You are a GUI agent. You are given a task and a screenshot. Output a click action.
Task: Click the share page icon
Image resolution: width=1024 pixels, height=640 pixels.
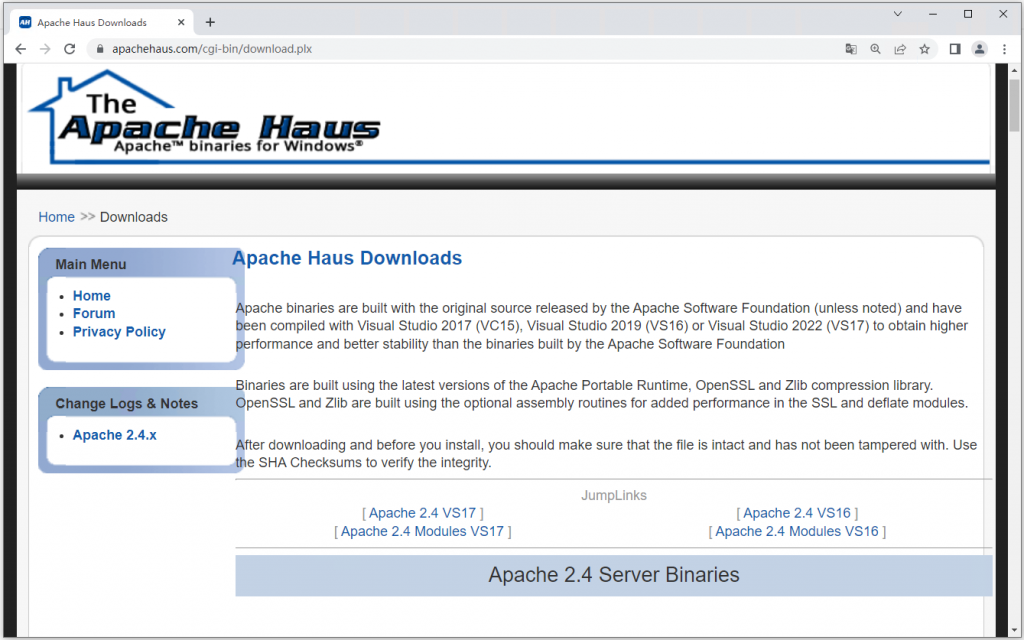[x=900, y=49]
